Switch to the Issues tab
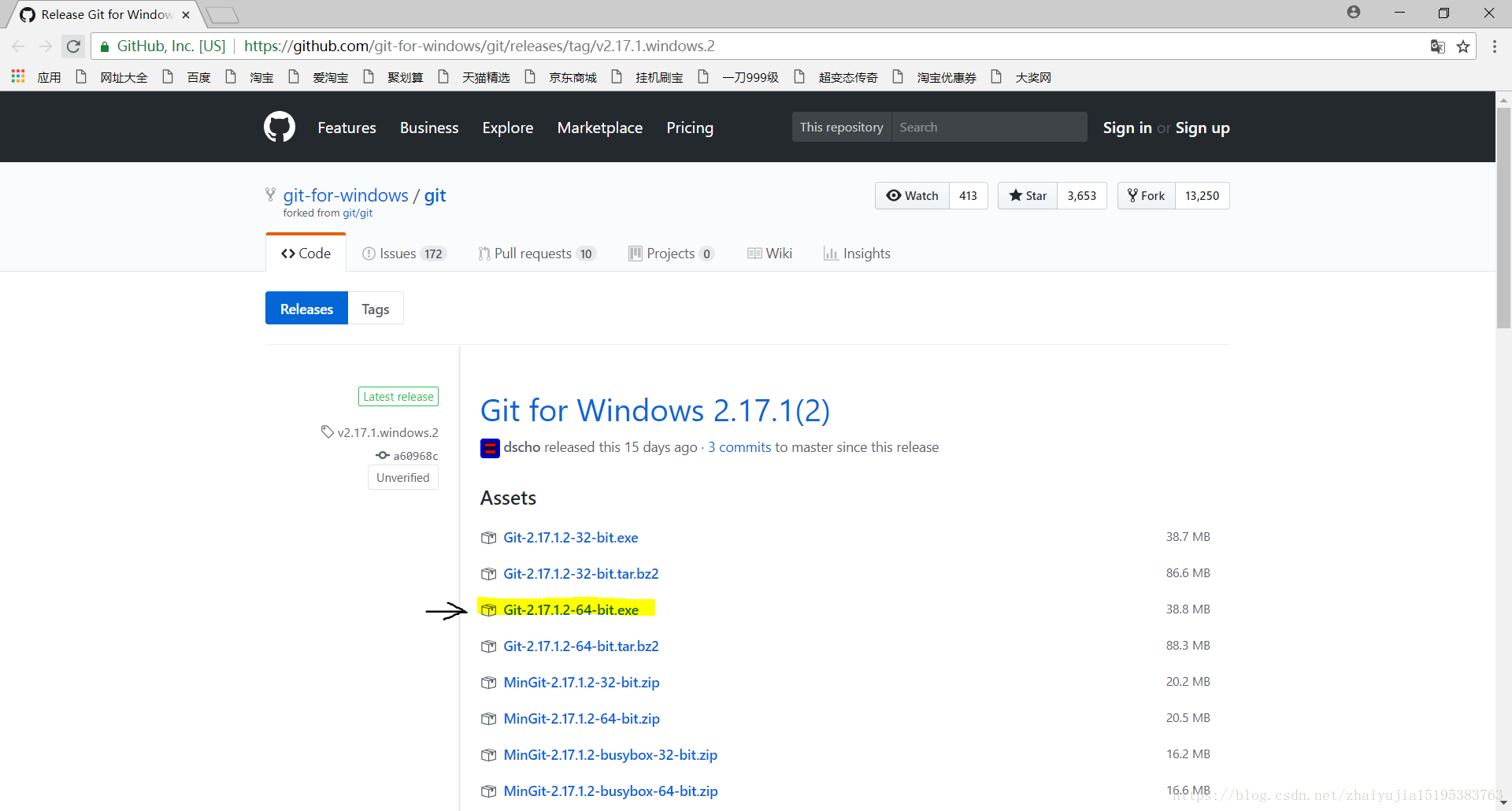The image size is (1512, 811). click(x=404, y=254)
